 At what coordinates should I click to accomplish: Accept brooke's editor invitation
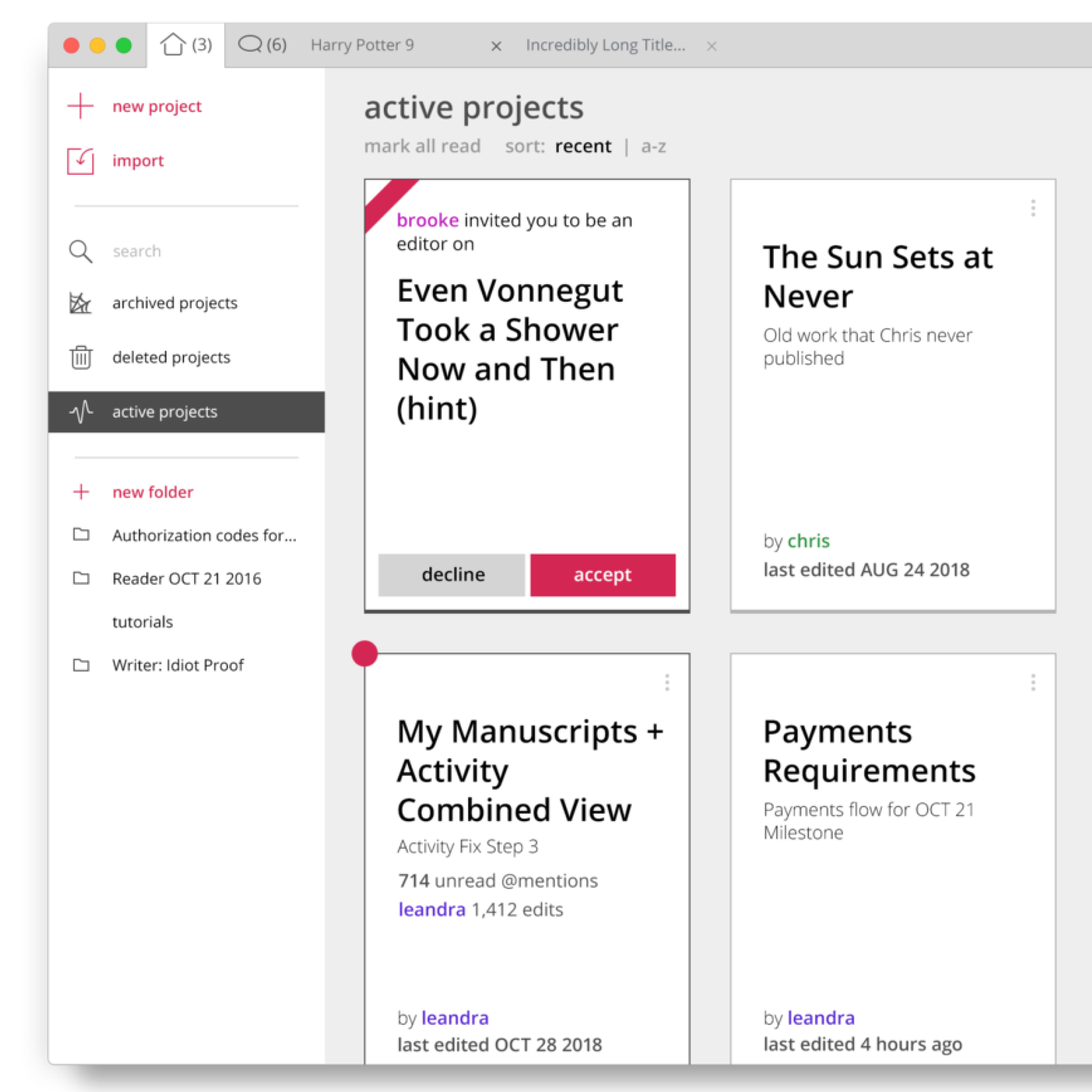pyautogui.click(x=603, y=575)
